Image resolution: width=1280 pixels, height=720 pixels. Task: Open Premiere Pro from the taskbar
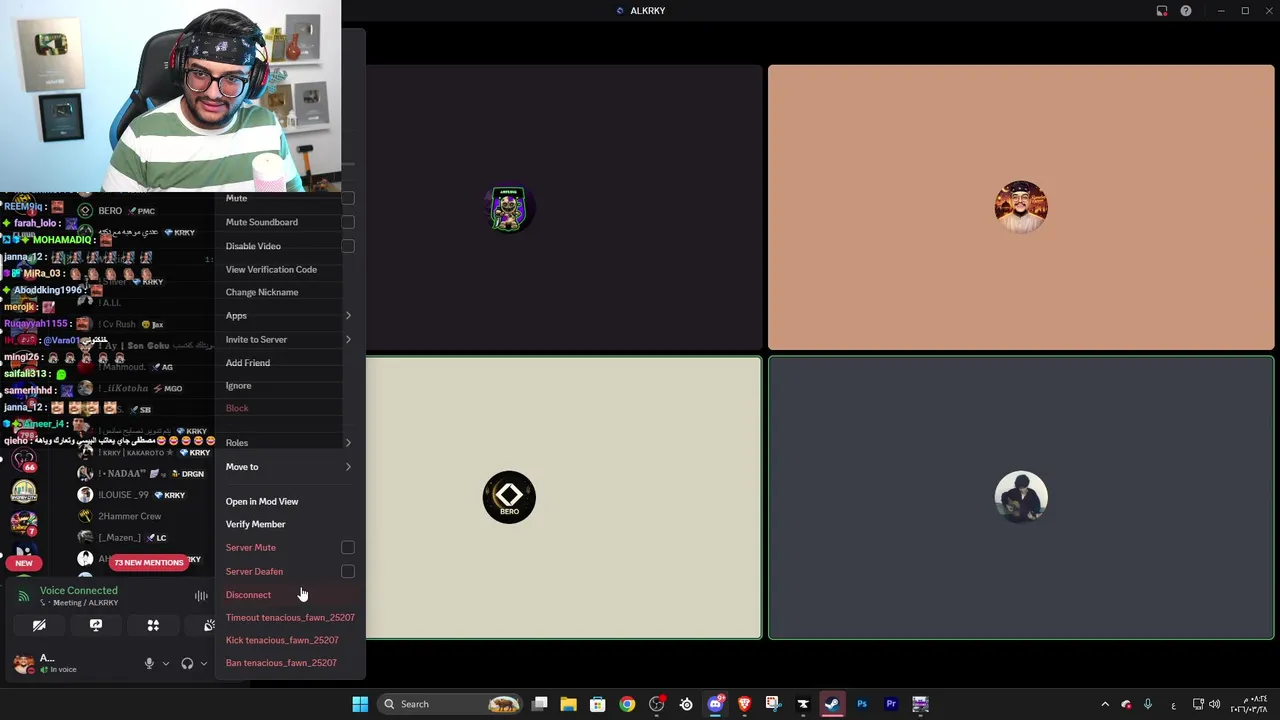click(891, 704)
